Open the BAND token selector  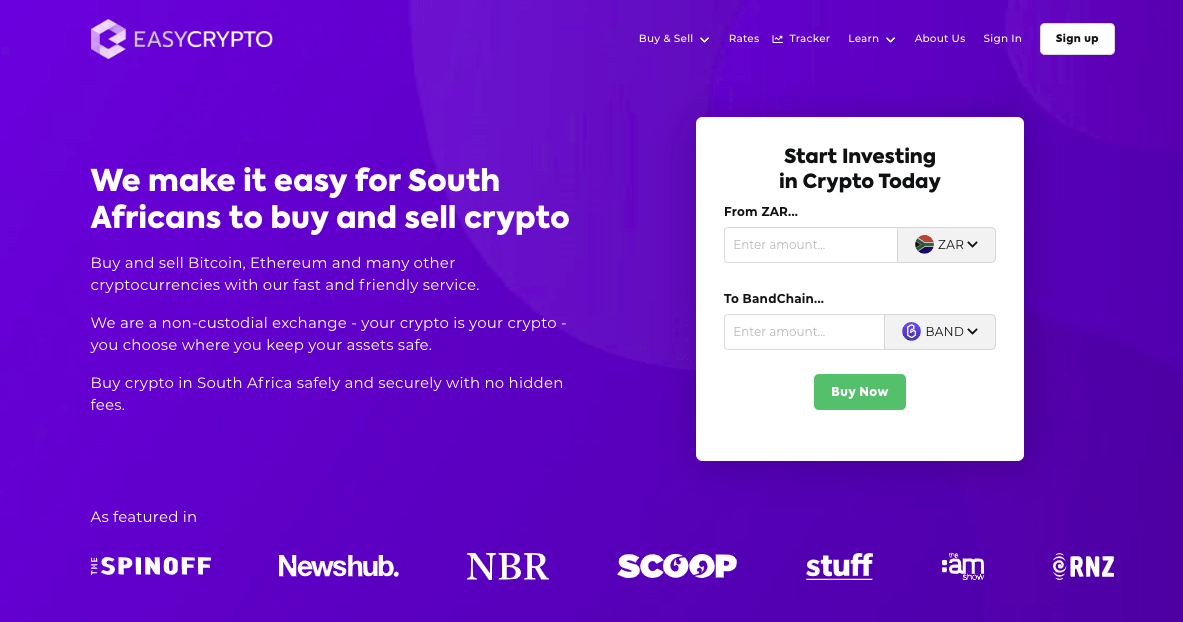pyautogui.click(x=940, y=331)
